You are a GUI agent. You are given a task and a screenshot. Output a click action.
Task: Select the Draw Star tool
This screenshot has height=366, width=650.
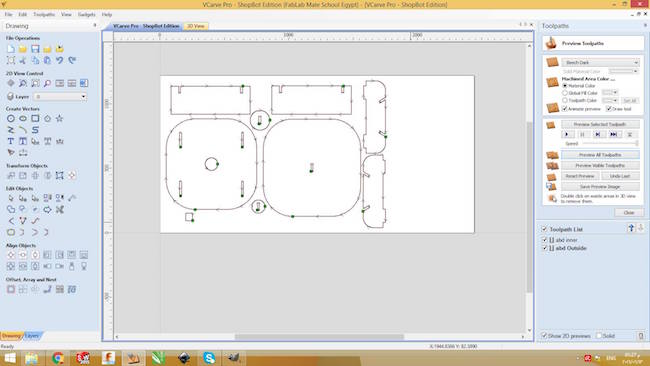(60, 119)
